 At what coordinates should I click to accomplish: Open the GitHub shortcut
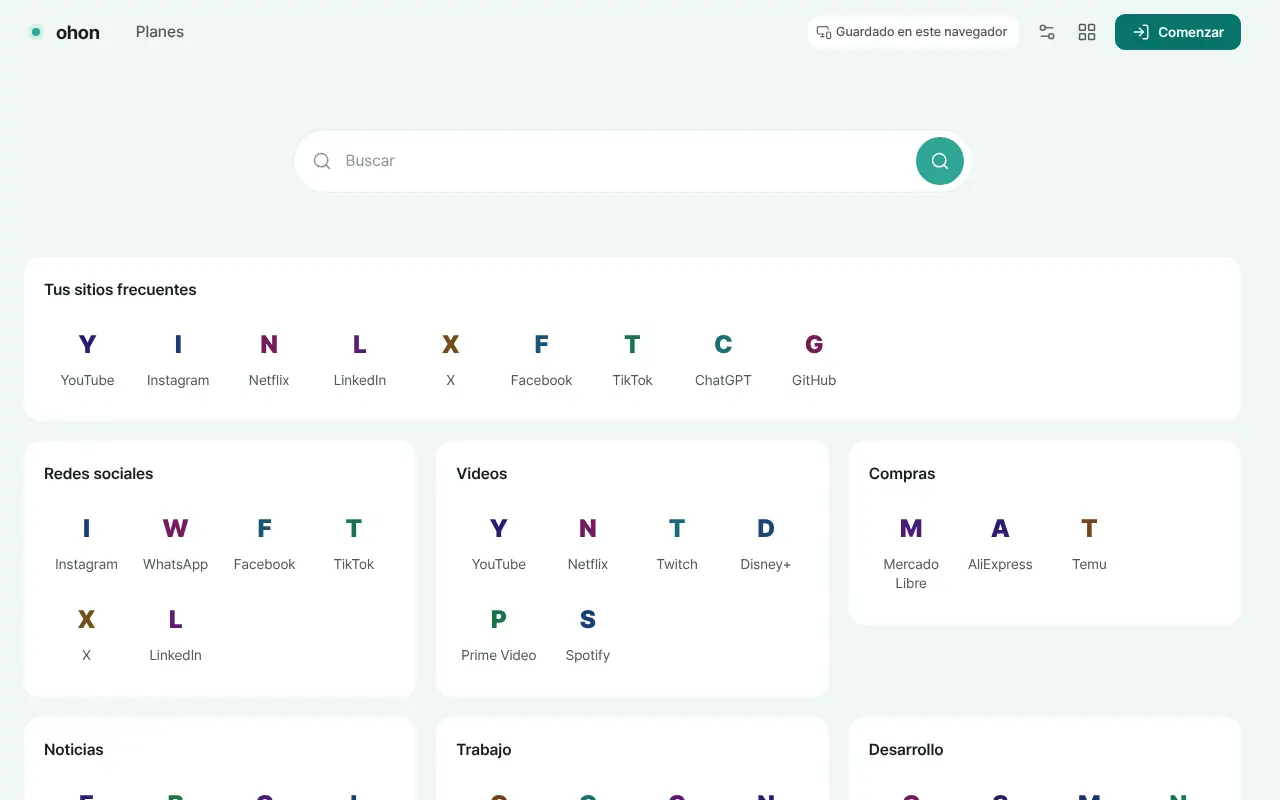click(814, 359)
